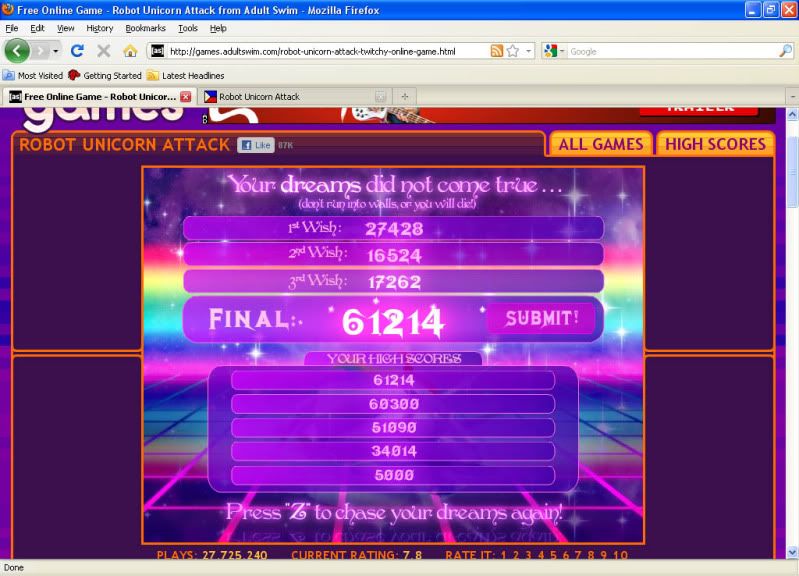Click the page scrollbar down arrow
Screen dimensions: 799x576
(x=792, y=552)
